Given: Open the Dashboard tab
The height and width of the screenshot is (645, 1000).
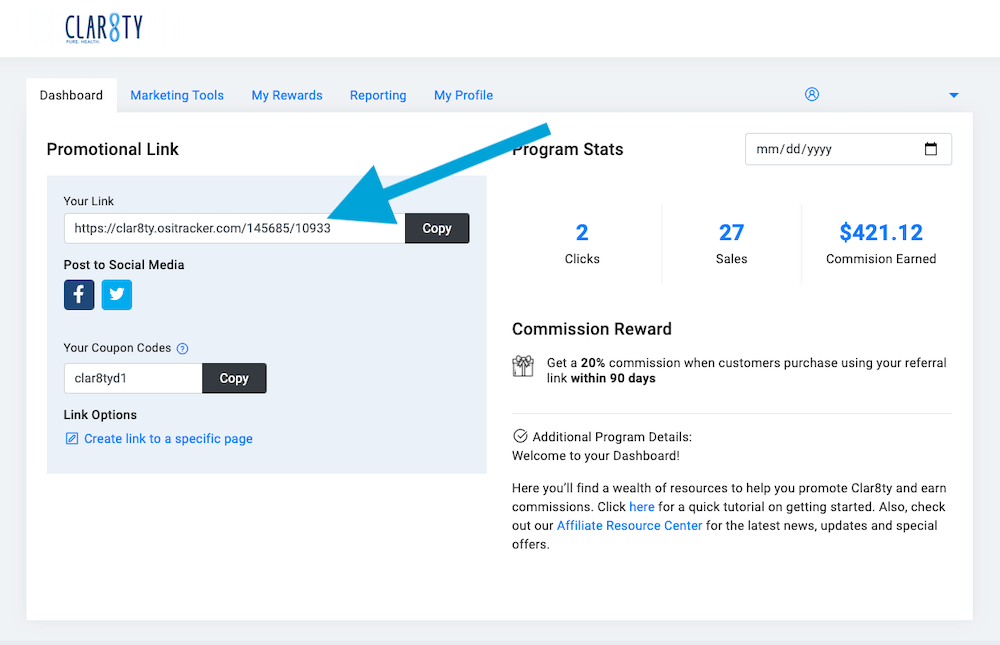Looking at the screenshot, I should coord(71,95).
